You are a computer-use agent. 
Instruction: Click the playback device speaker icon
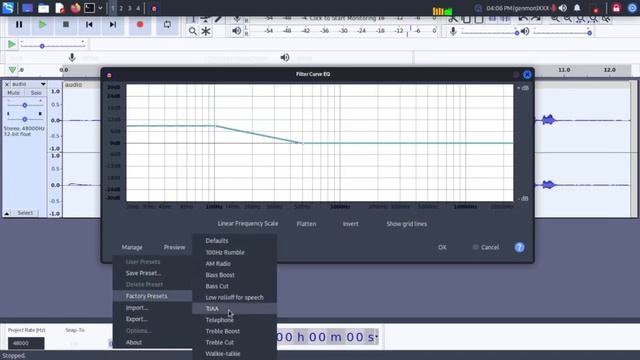click(x=285, y=58)
